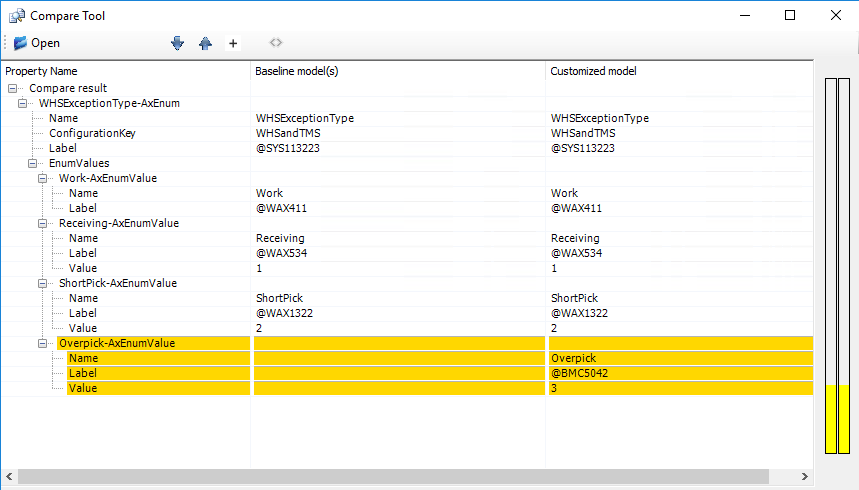Click the angle brackets toolbar icon
Image resolution: width=859 pixels, height=490 pixels.
click(276, 43)
